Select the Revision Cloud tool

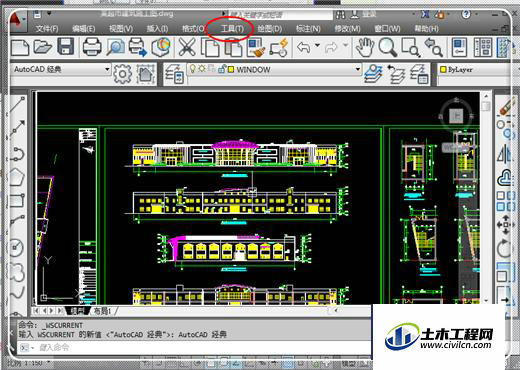[x=17, y=272]
